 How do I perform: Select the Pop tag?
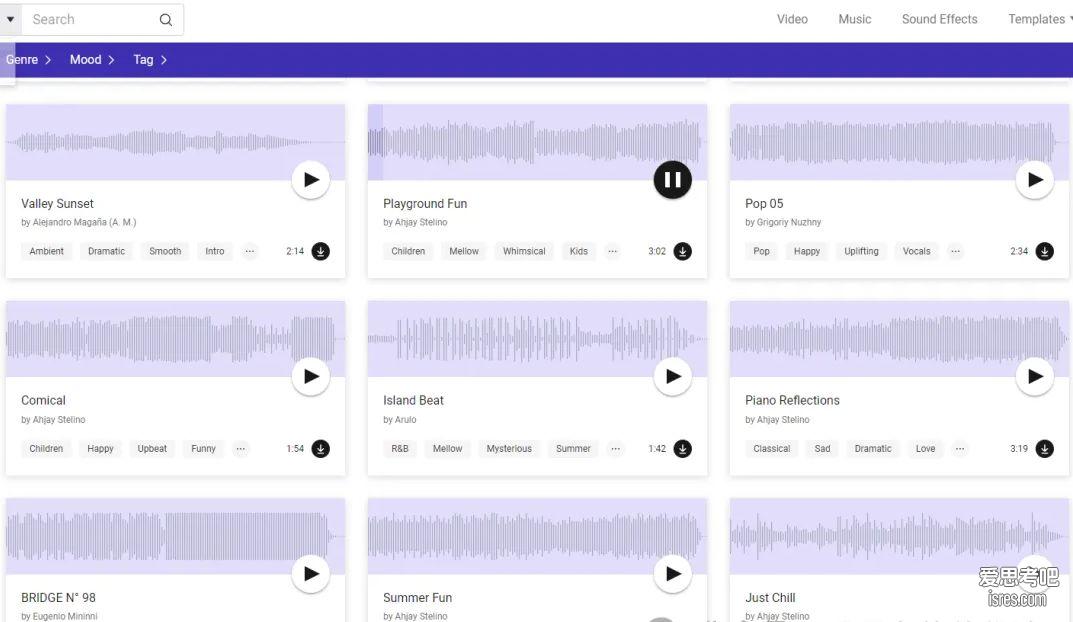pos(762,251)
